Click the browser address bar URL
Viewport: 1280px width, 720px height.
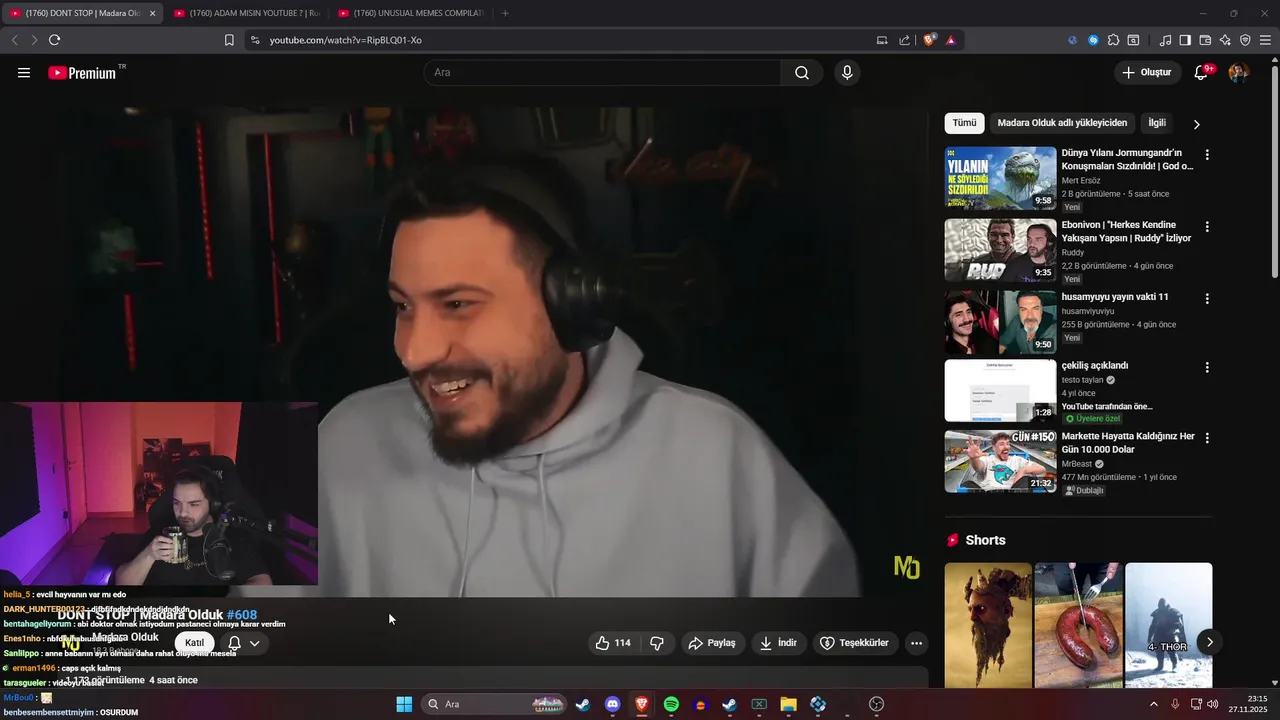[345, 40]
